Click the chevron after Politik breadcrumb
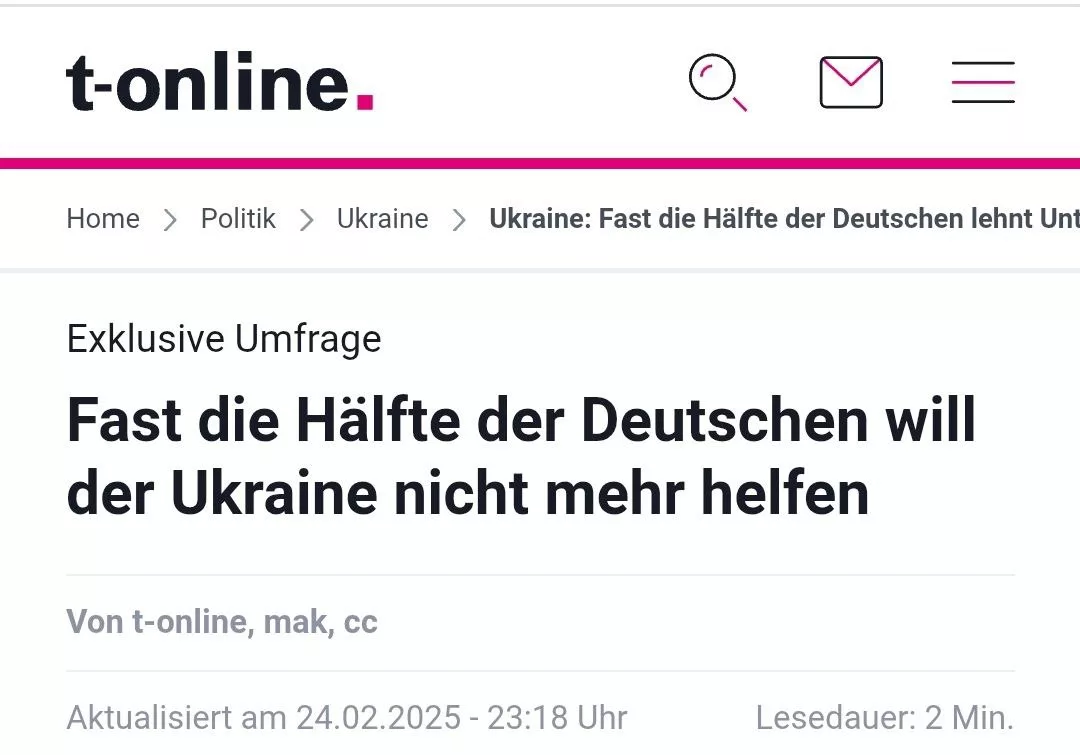 tap(307, 220)
